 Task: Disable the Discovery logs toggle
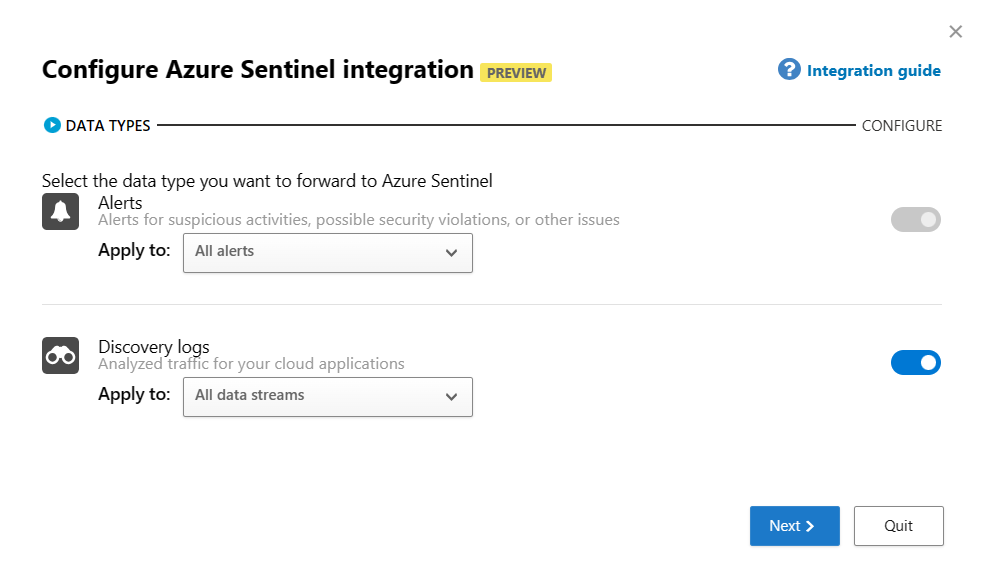click(x=915, y=363)
